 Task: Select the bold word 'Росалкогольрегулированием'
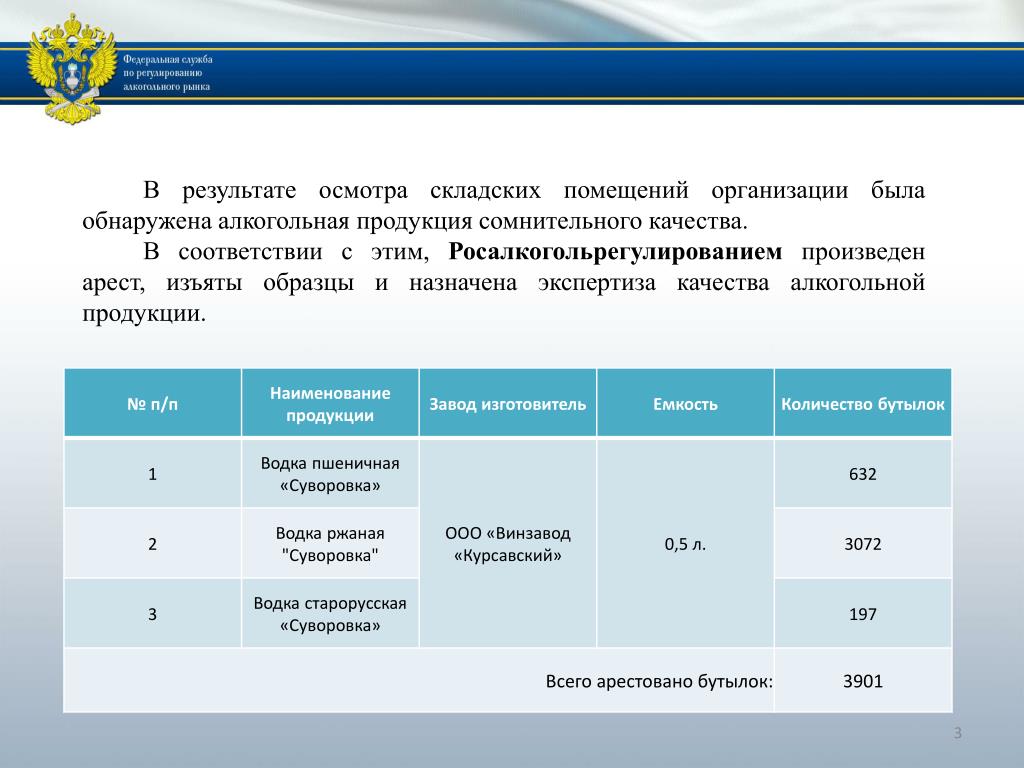point(615,251)
